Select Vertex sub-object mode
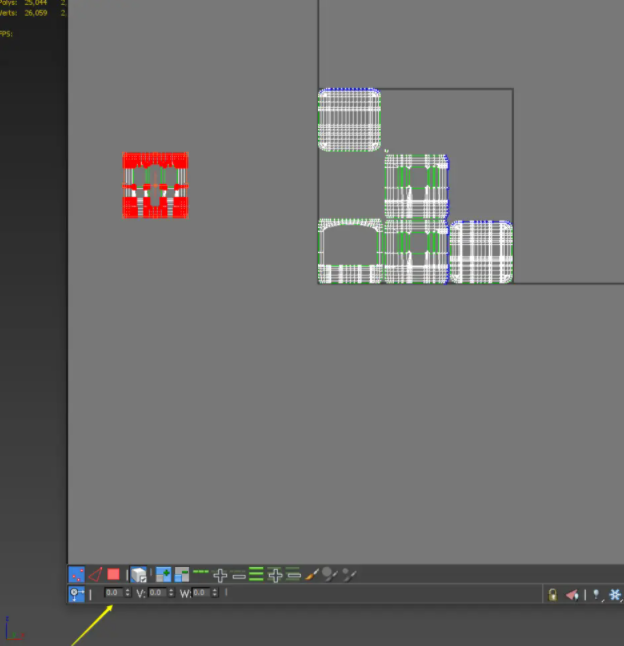 click(77, 574)
